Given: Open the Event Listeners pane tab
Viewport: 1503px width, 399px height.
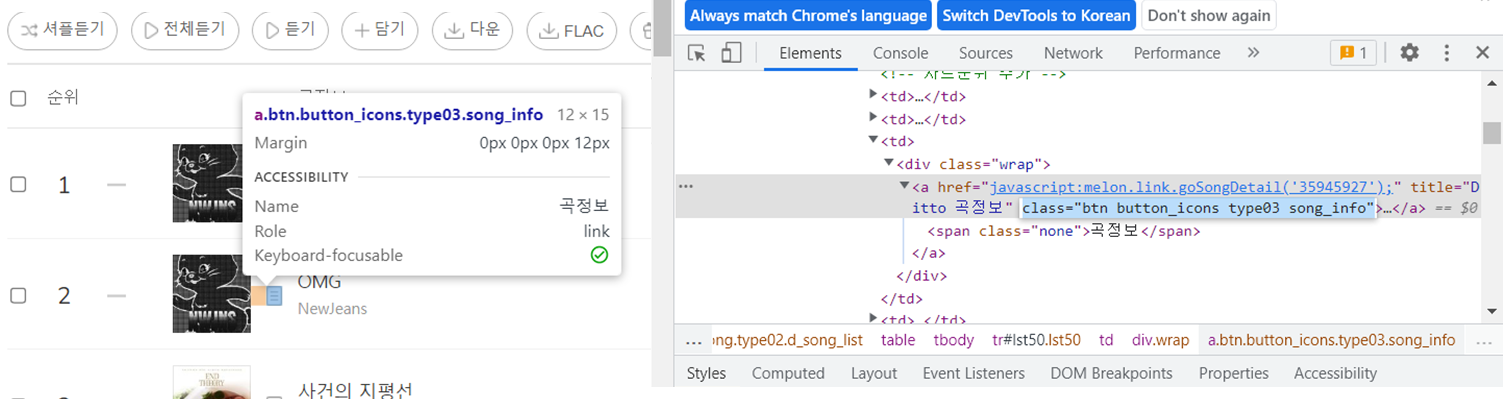Looking at the screenshot, I should pyautogui.click(x=973, y=373).
